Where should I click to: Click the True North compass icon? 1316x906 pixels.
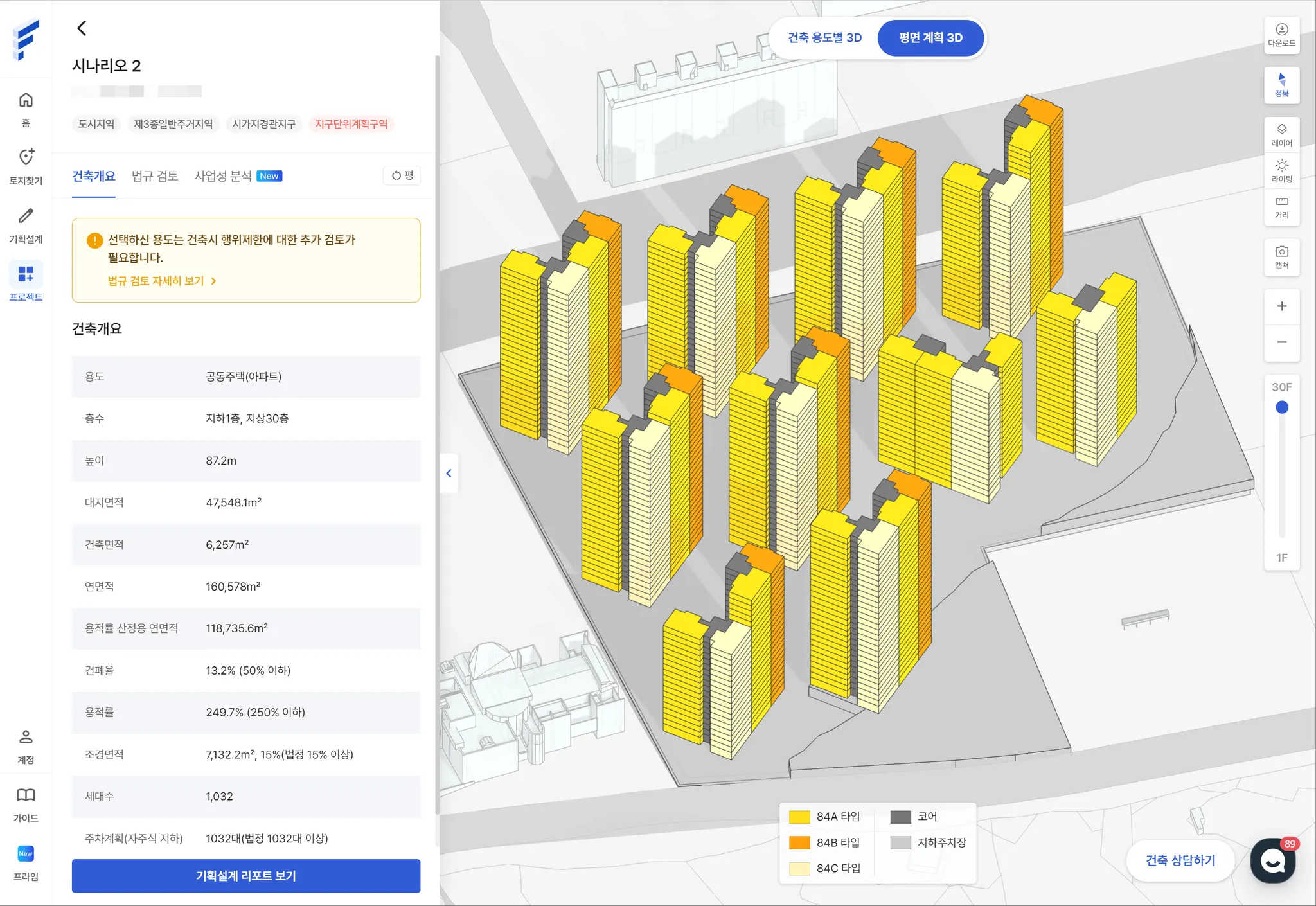coord(1281,84)
